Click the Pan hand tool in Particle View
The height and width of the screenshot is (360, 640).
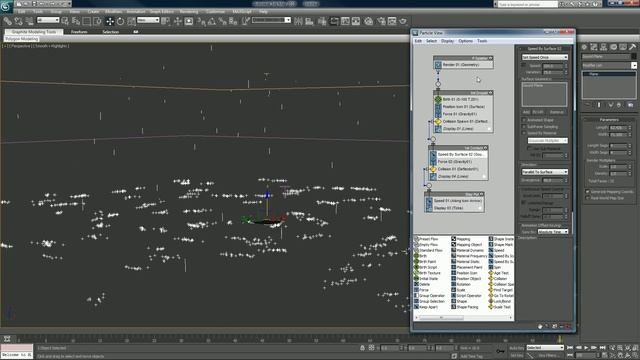click(x=540, y=326)
